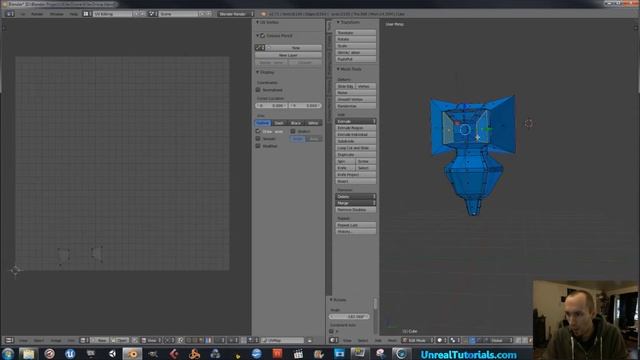Open the Render menu in top bar
640x360 pixels.
click(37, 14)
